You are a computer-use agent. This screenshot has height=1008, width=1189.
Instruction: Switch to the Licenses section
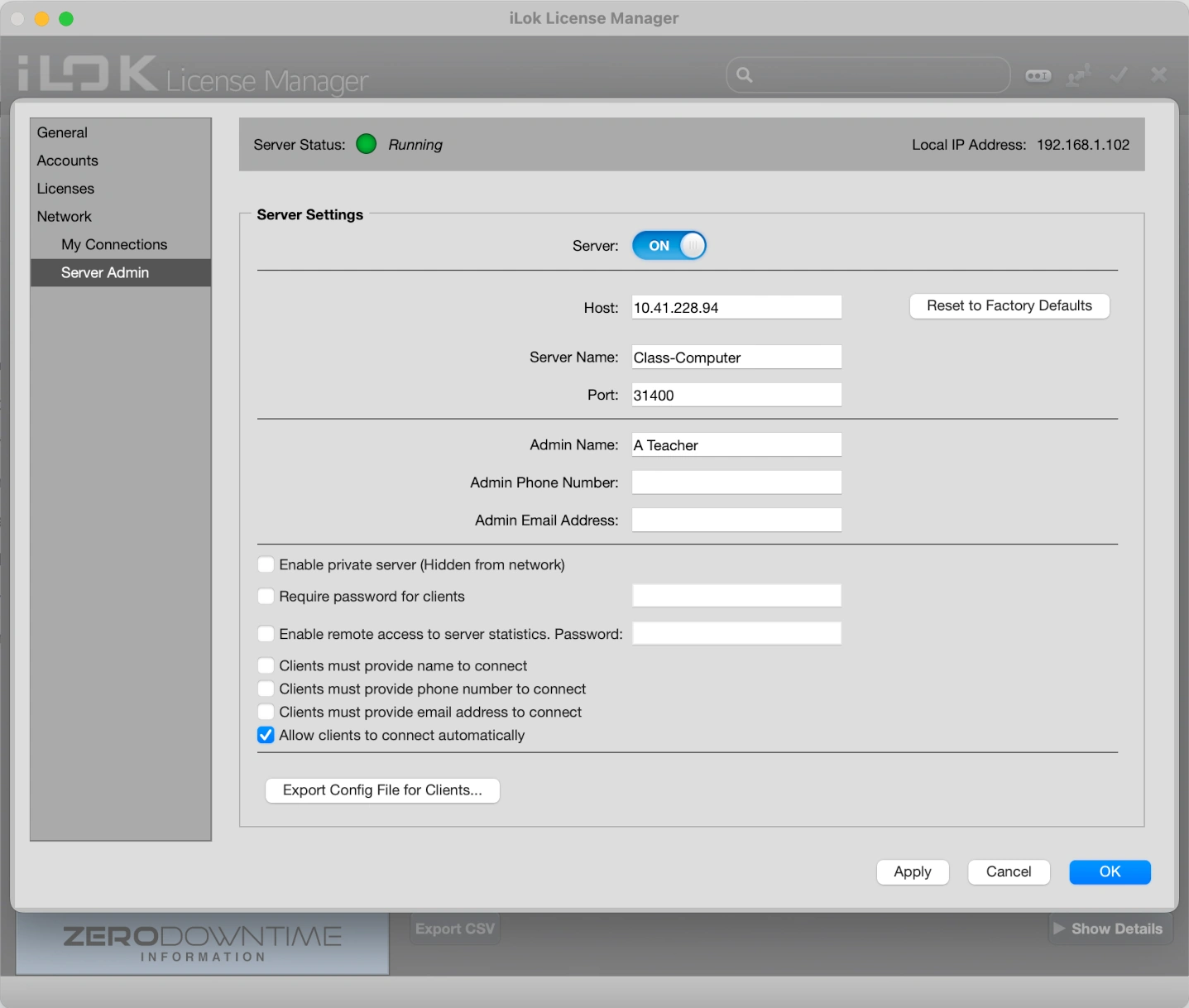point(65,189)
